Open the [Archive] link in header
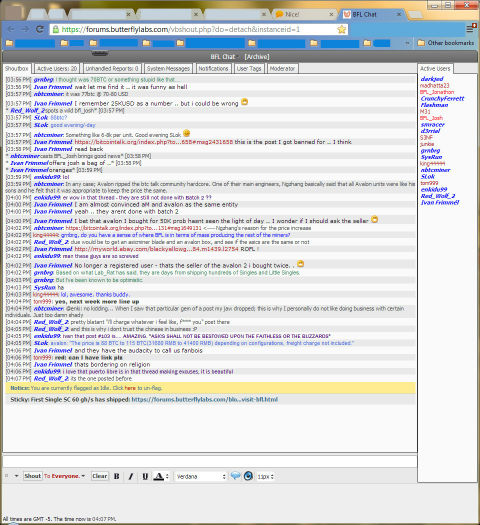This screenshot has height=525, width=480. tap(257, 57)
